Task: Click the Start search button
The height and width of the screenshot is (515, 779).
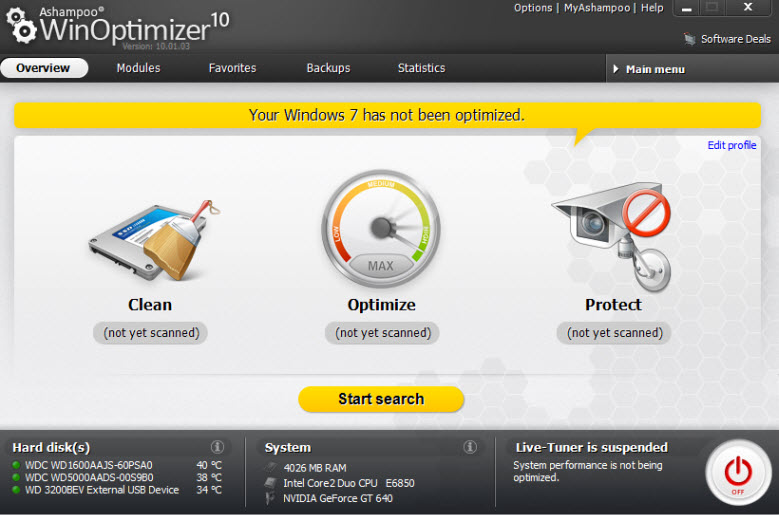Action: pos(381,399)
